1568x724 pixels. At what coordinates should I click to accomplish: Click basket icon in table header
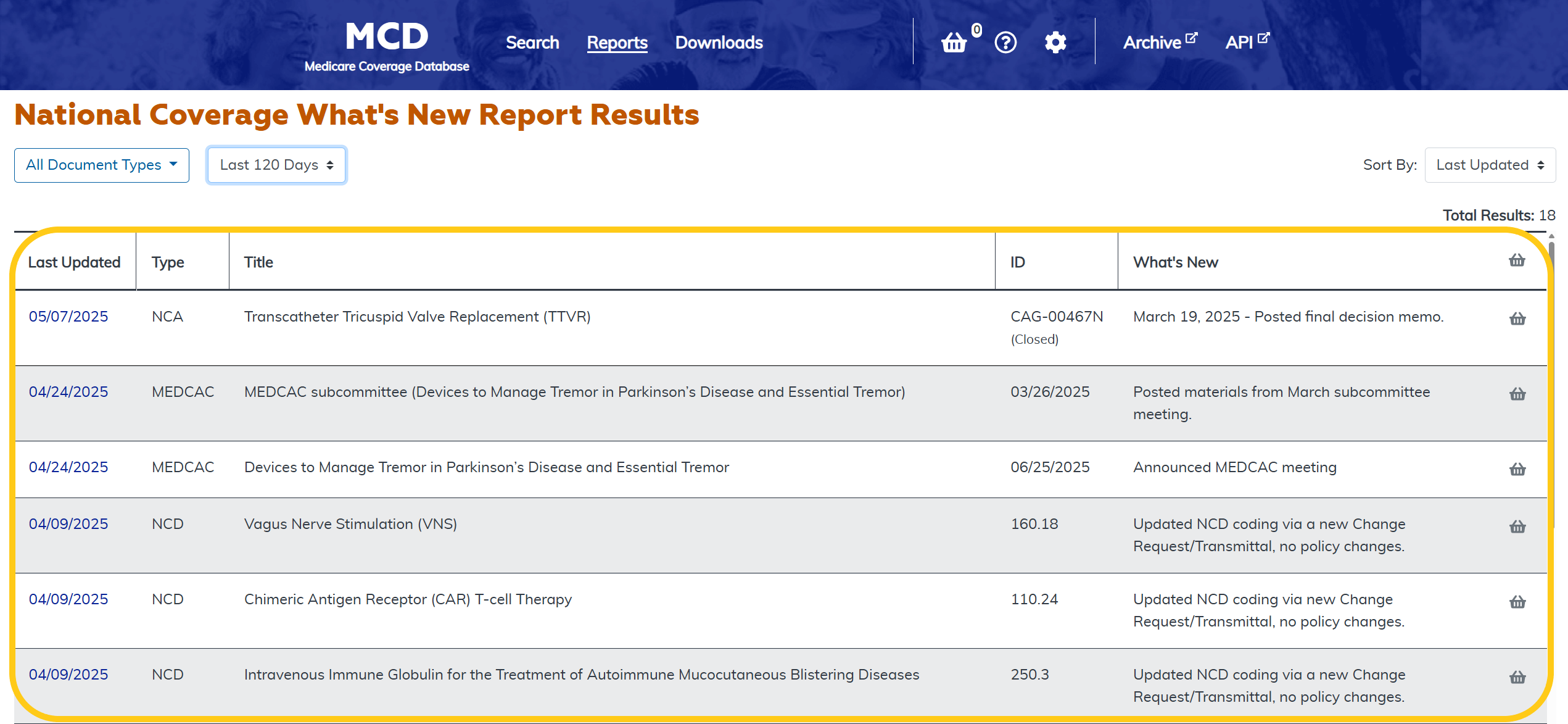click(1517, 260)
